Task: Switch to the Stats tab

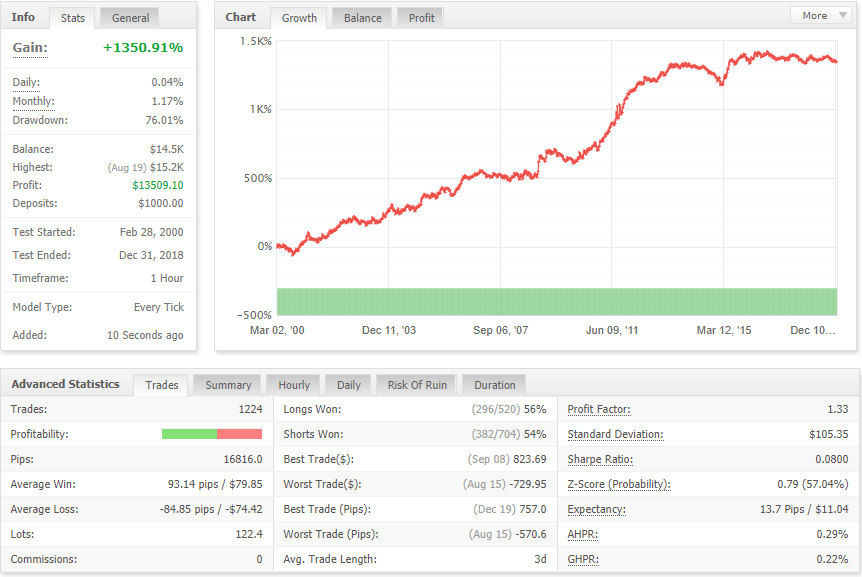Action: (x=73, y=18)
